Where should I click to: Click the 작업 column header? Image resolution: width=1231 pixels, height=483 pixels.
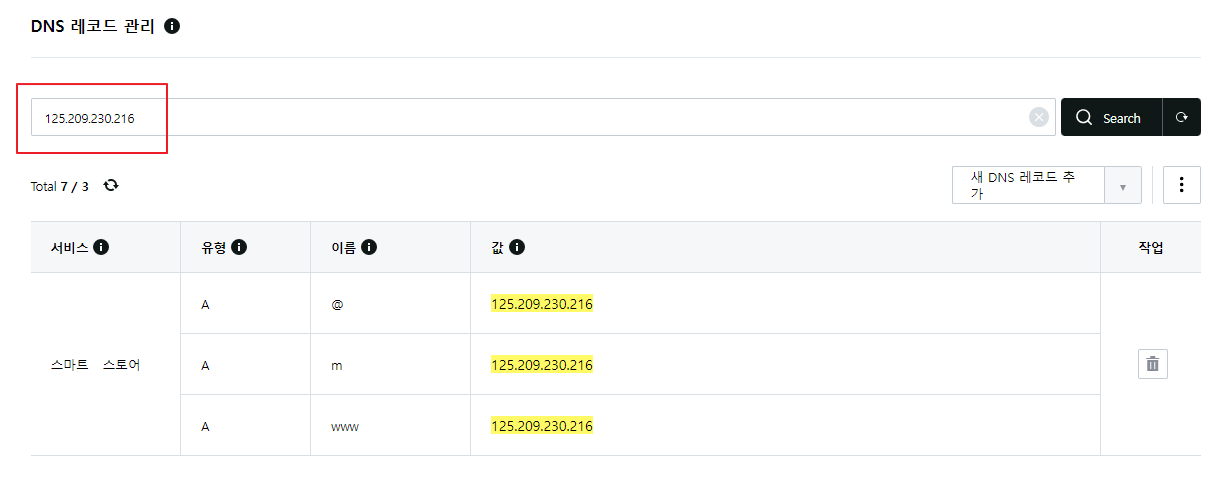click(1151, 247)
